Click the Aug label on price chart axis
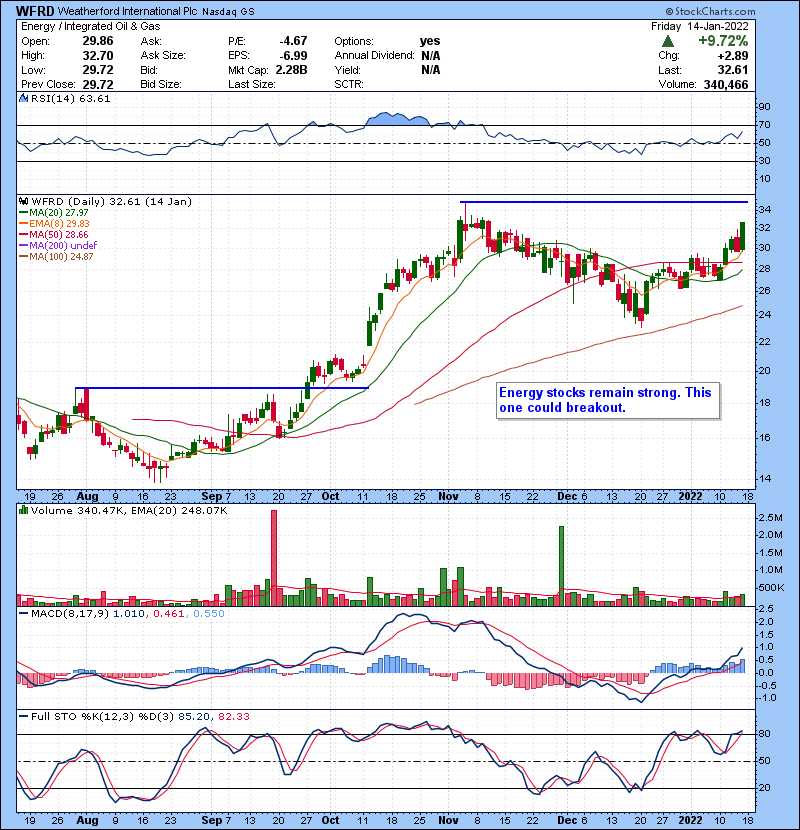800x830 pixels. click(87, 497)
